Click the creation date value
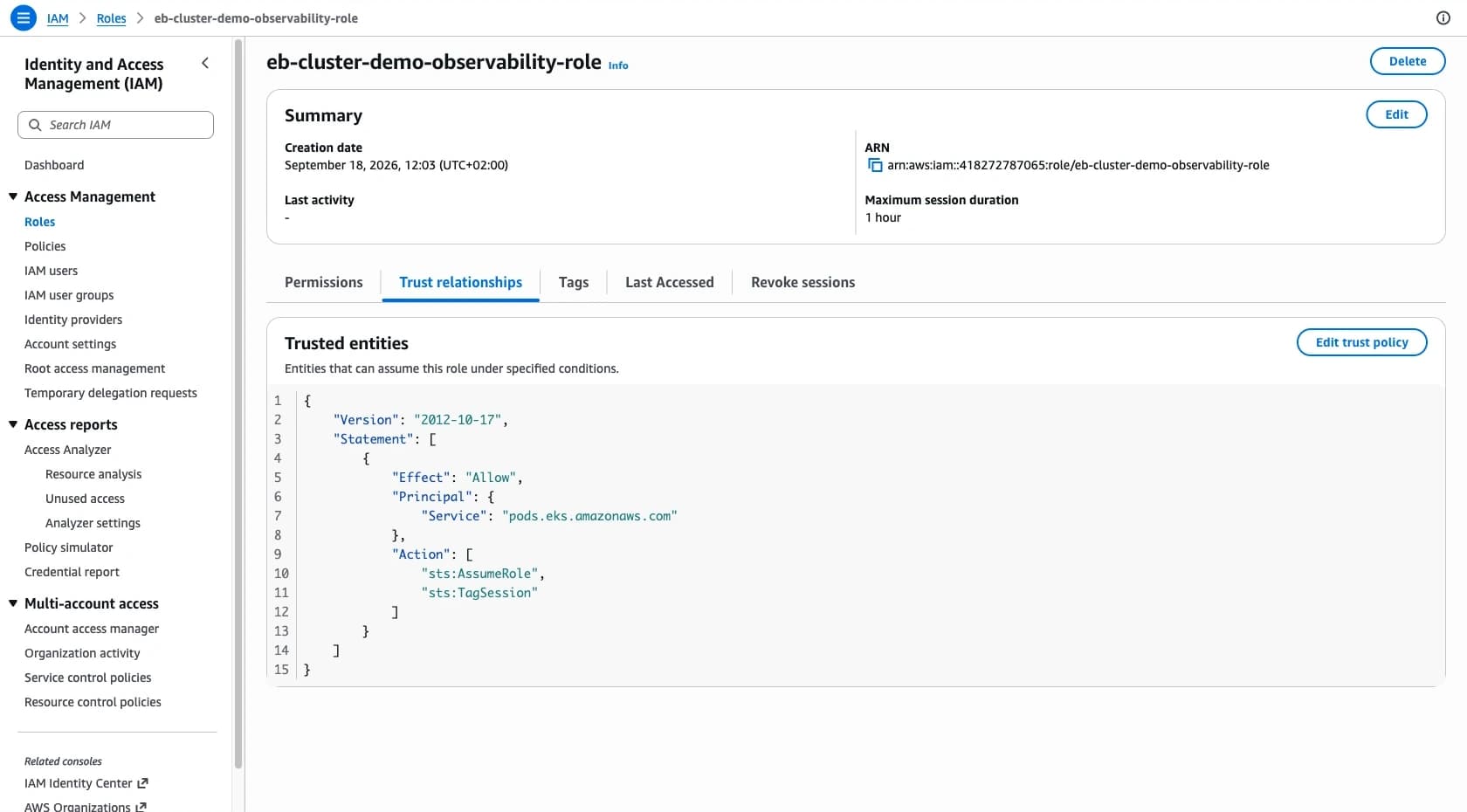Image resolution: width=1467 pixels, height=812 pixels. 396,165
